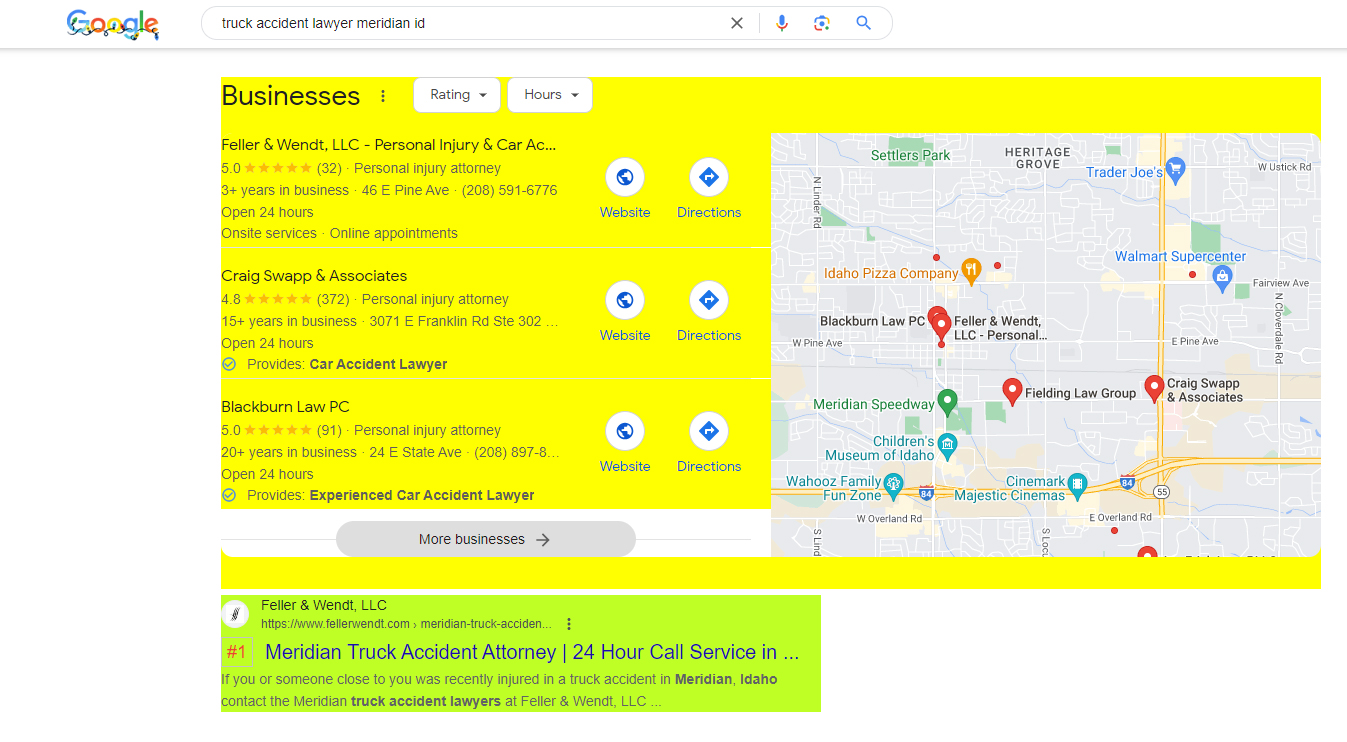Get directions to Feller & Wendt
This screenshot has height=742, width=1347.
[x=709, y=178]
